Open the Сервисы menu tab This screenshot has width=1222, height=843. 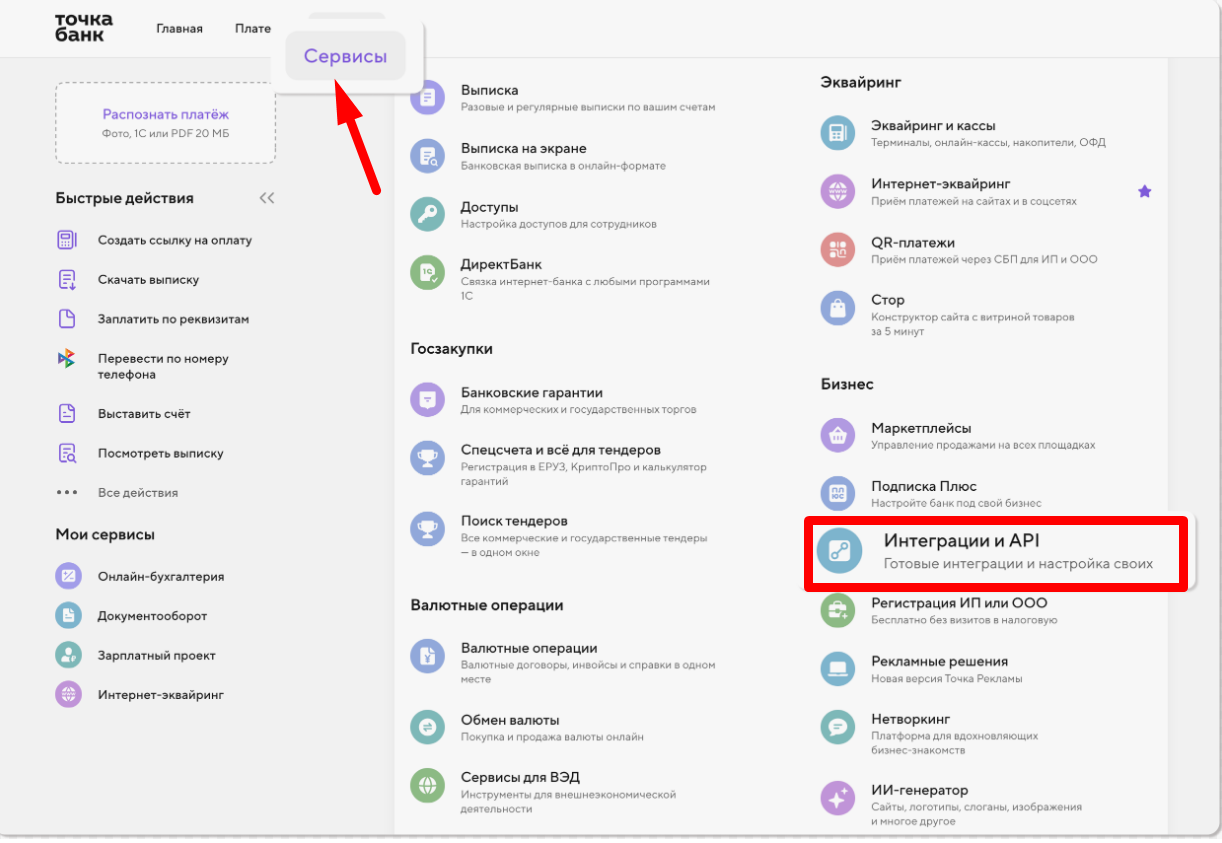point(346,56)
